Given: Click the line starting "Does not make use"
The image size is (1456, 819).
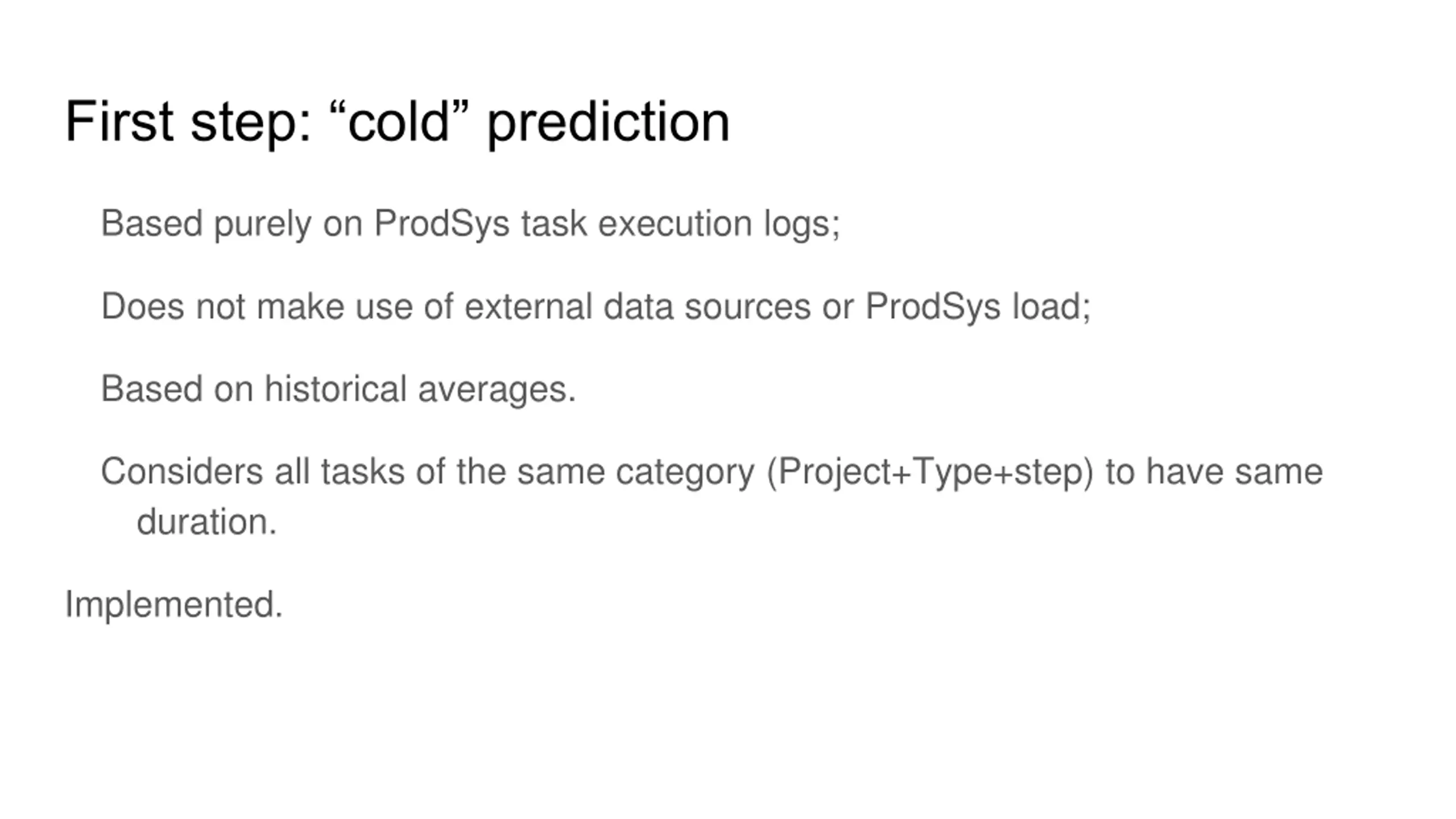Looking at the screenshot, I should [596, 307].
